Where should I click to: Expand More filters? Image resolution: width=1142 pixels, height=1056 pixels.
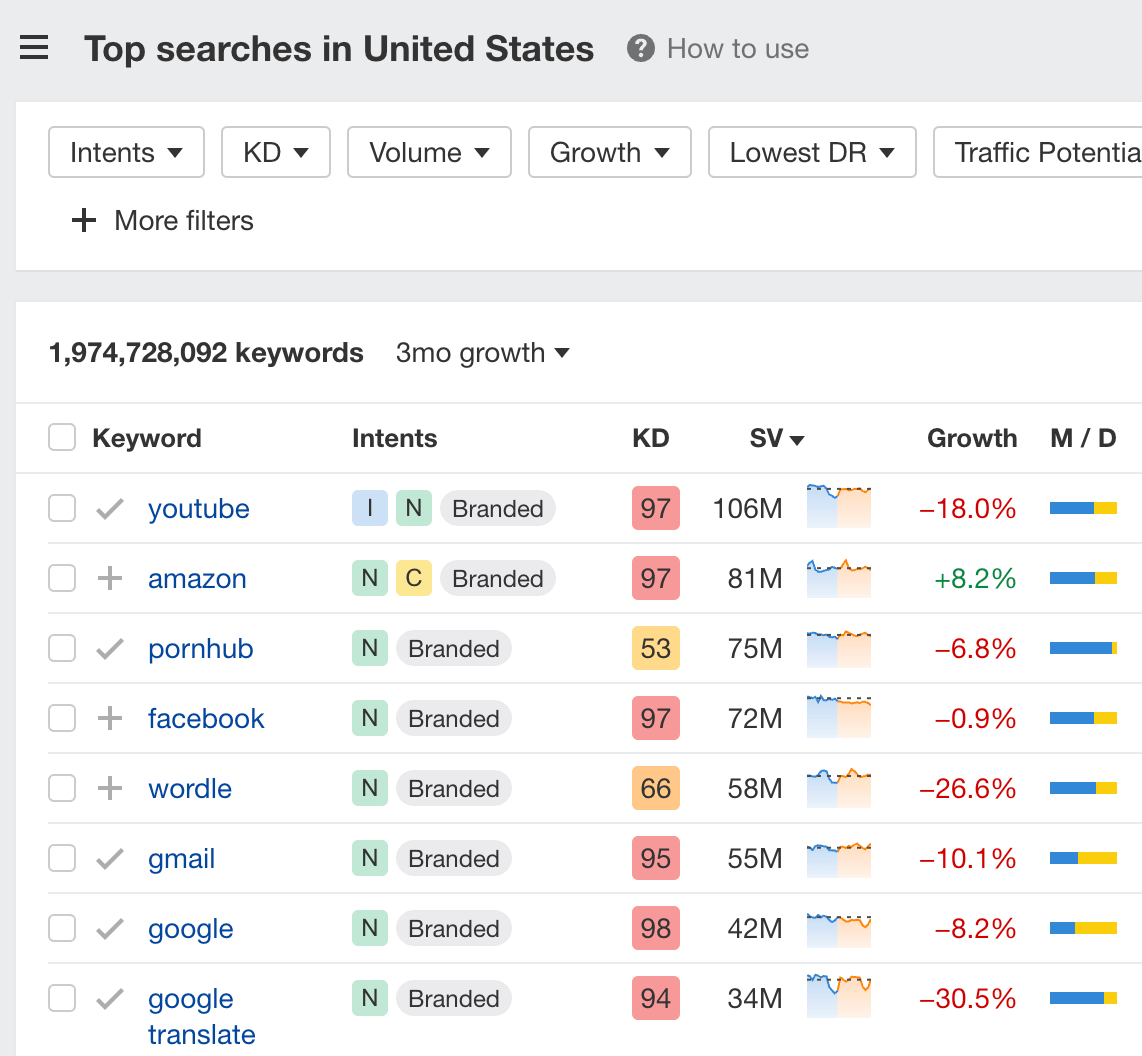click(x=161, y=221)
